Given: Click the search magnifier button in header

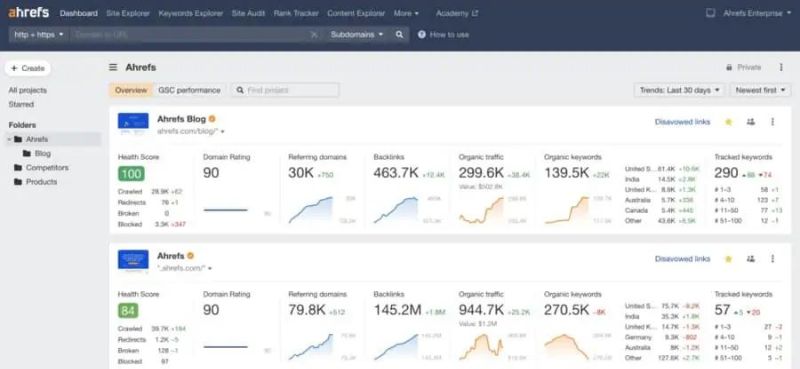Looking at the screenshot, I should (x=399, y=35).
